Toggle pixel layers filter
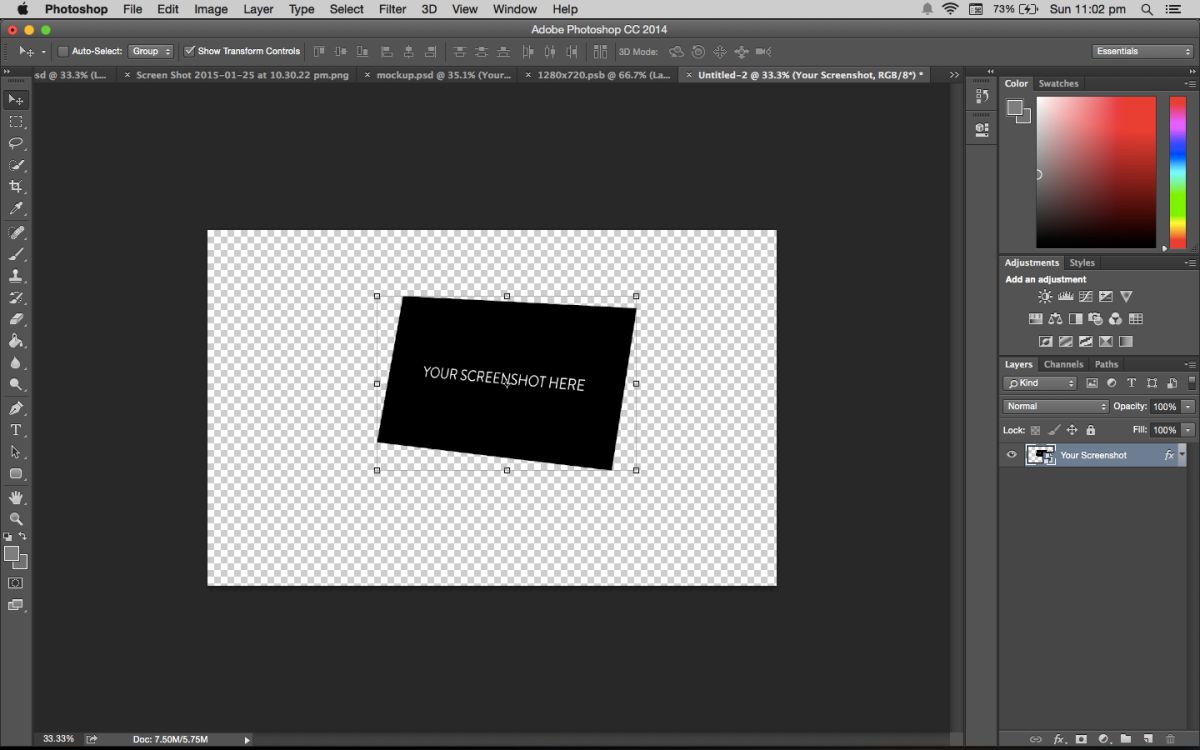Screen dimensions: 1200x750 coord(1092,383)
